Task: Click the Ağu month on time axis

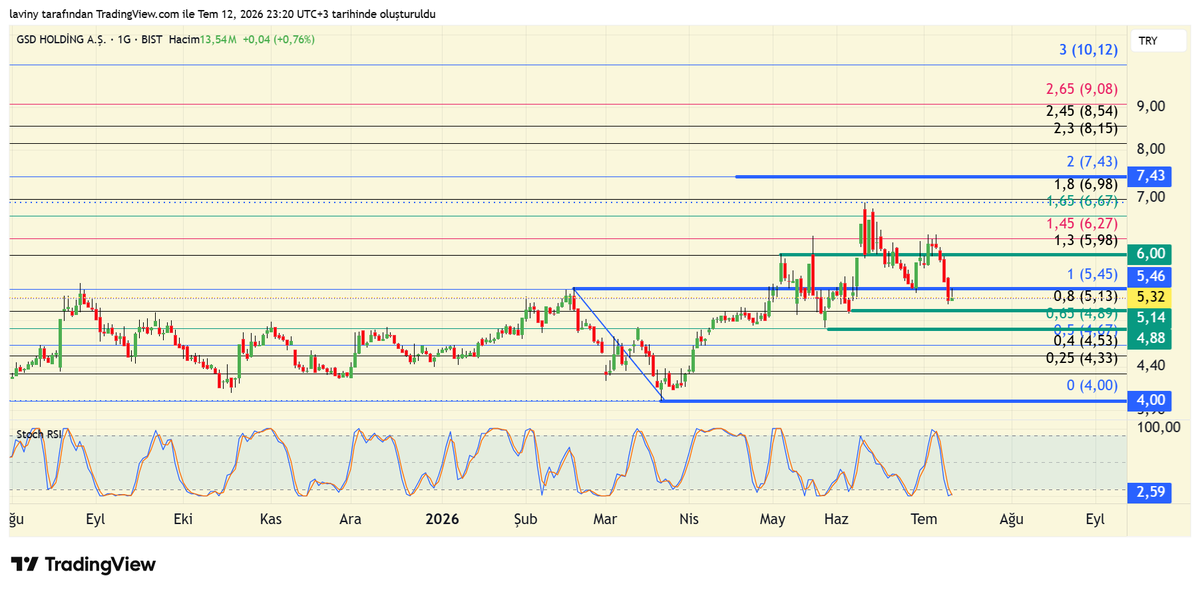Action: pos(1013,519)
